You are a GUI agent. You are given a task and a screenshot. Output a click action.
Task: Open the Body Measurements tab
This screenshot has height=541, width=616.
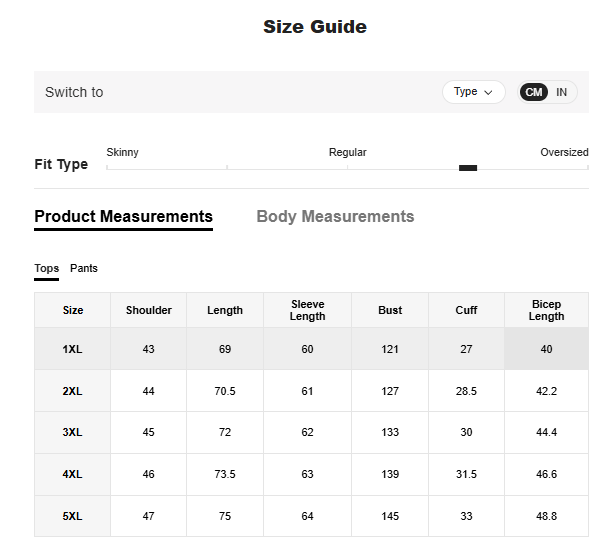pos(335,216)
